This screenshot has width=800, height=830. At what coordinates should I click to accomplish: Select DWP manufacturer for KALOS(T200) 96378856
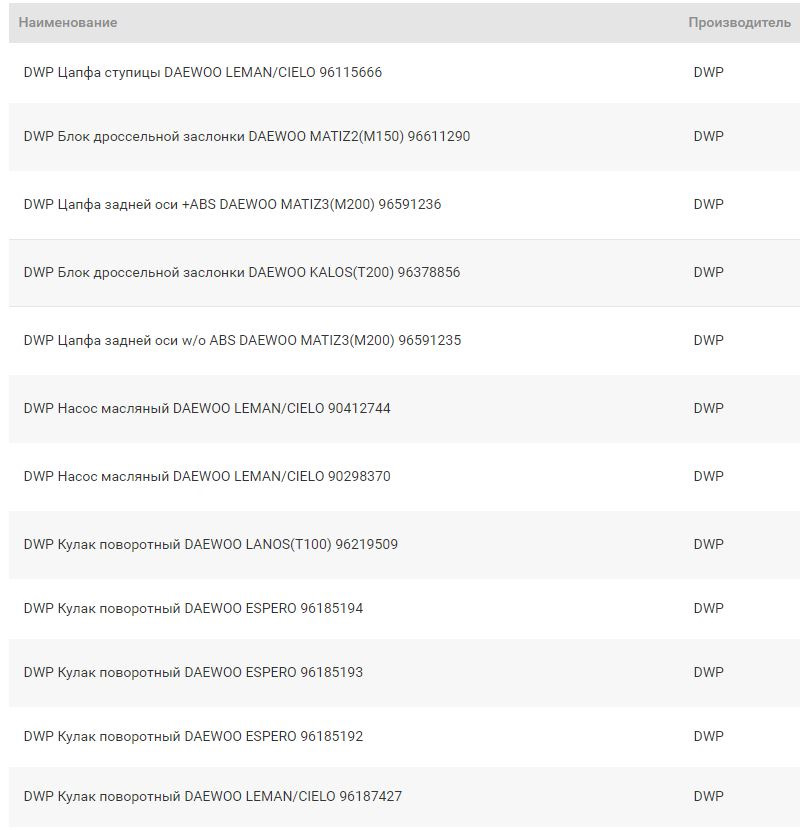(x=708, y=272)
